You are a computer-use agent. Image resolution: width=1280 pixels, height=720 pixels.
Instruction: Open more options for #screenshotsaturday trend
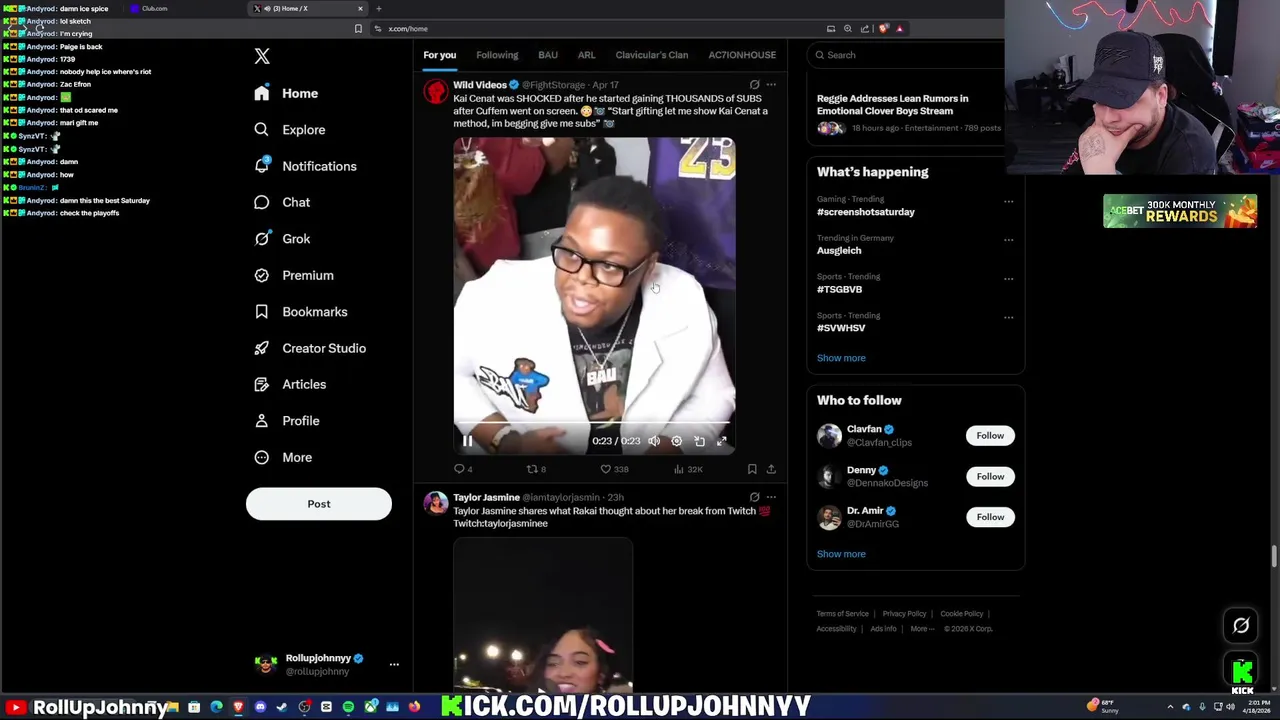pos(1008,201)
